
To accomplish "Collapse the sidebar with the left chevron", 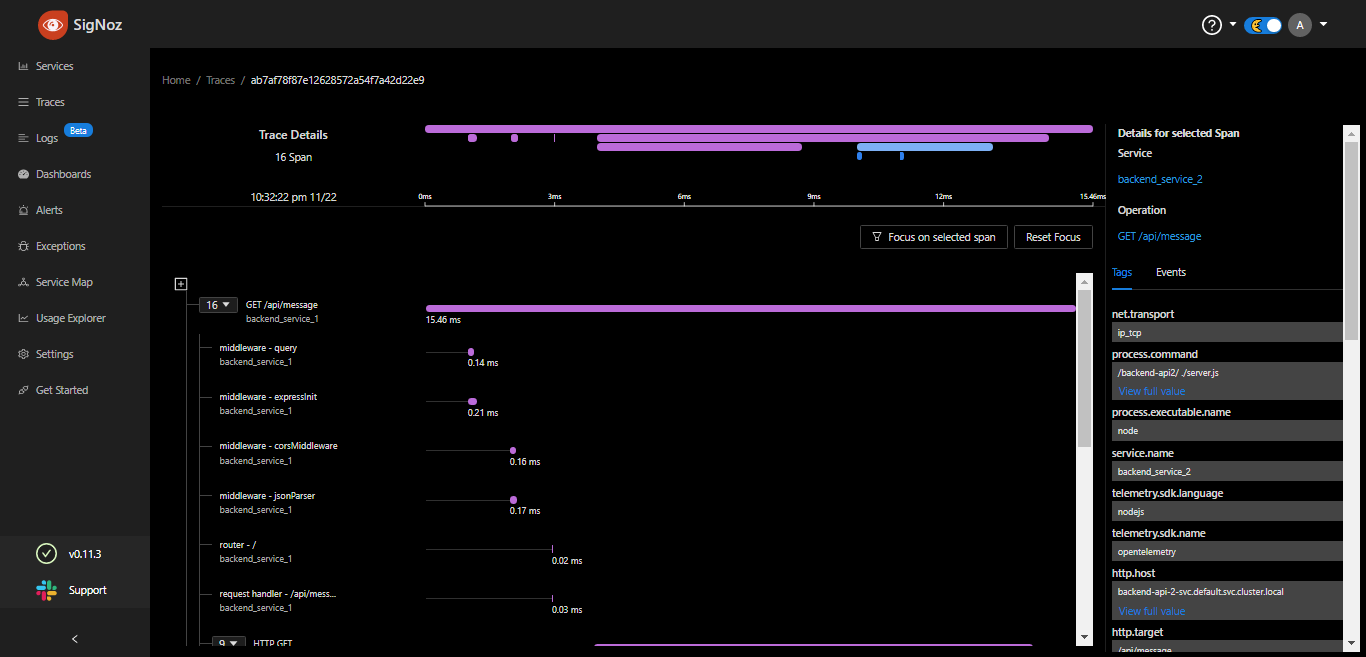I will point(75,638).
